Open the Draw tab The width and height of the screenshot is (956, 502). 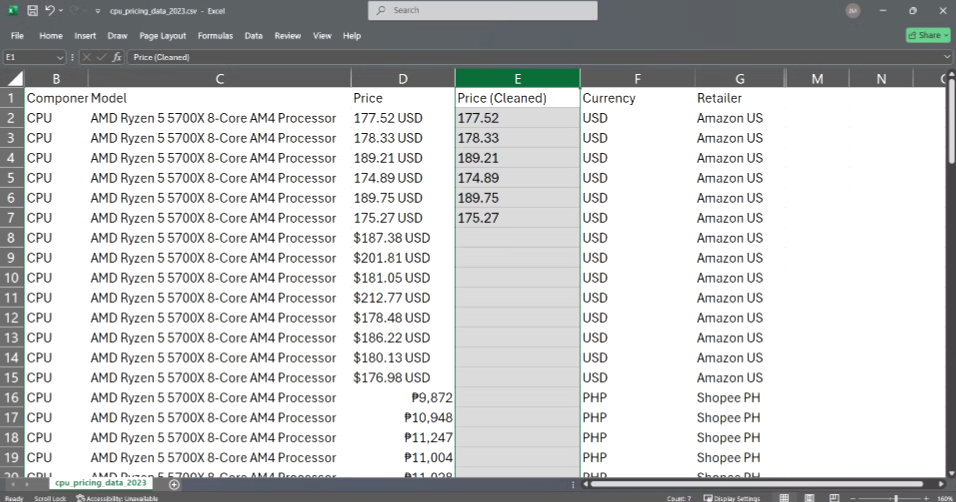pyautogui.click(x=117, y=36)
